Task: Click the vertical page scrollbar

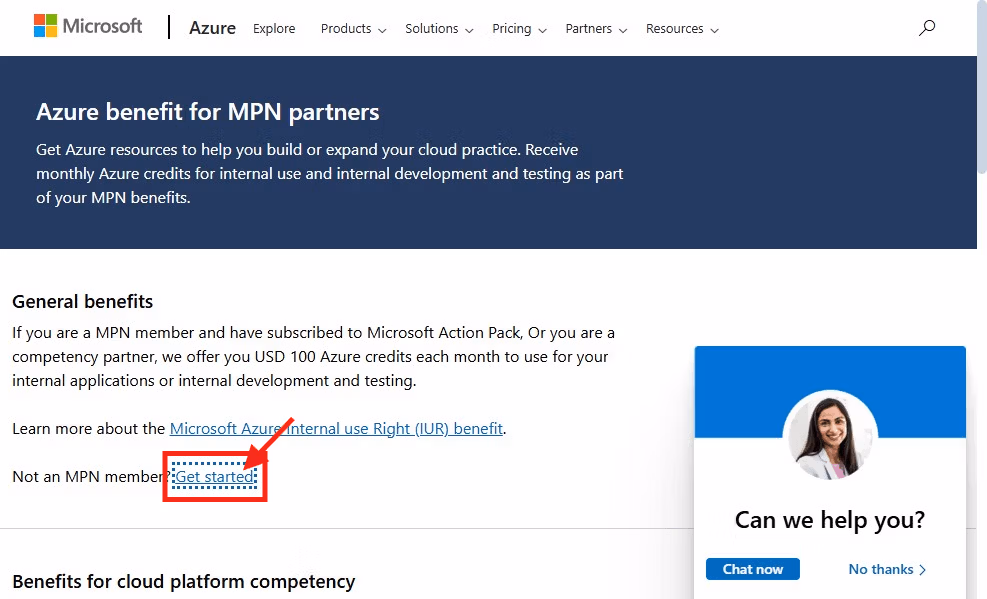Action: [981, 300]
